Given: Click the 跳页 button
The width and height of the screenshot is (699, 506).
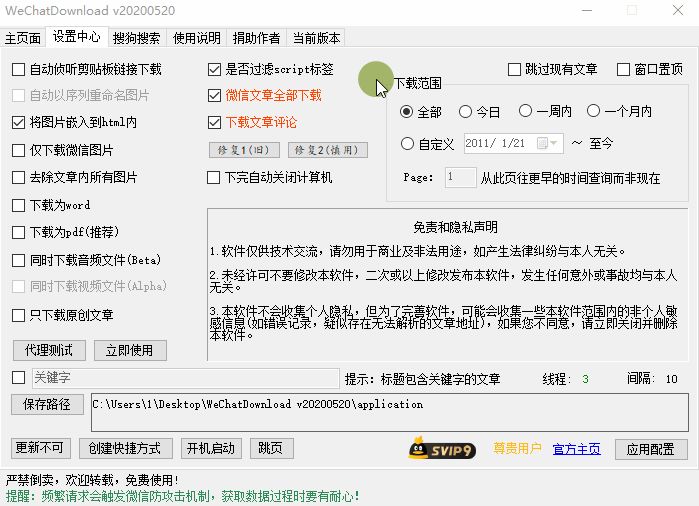Looking at the screenshot, I should (271, 448).
